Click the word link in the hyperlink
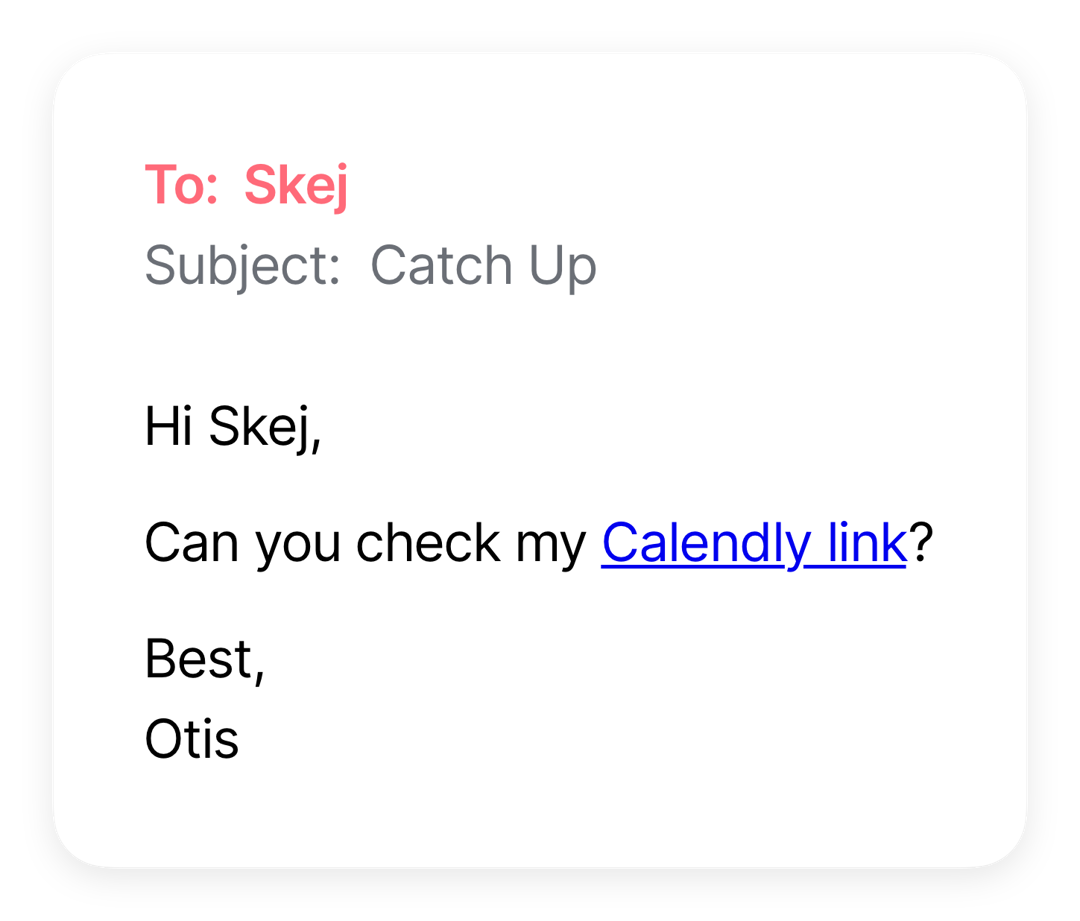Viewport: 1080px width, 921px height. 867,542
